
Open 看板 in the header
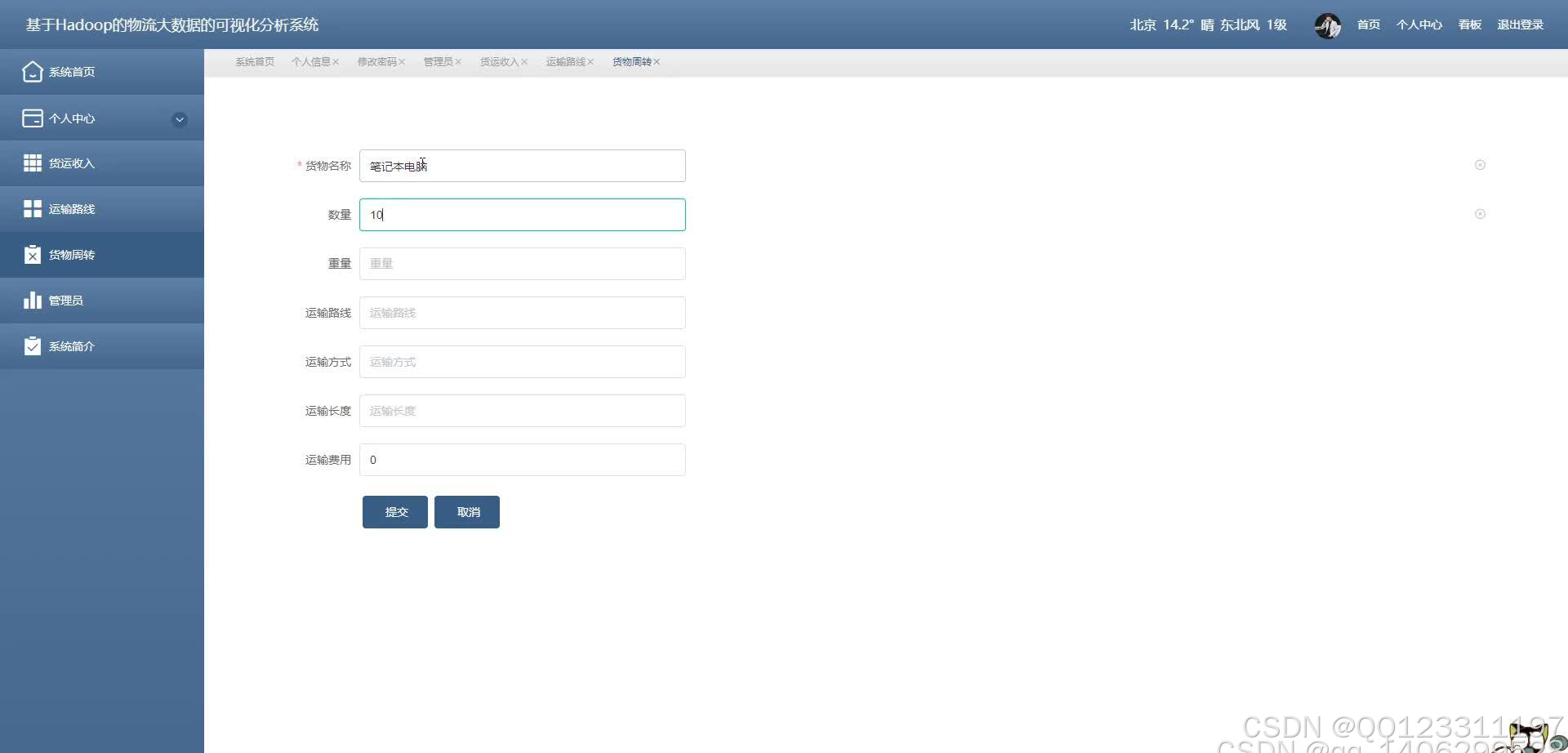coord(1470,25)
